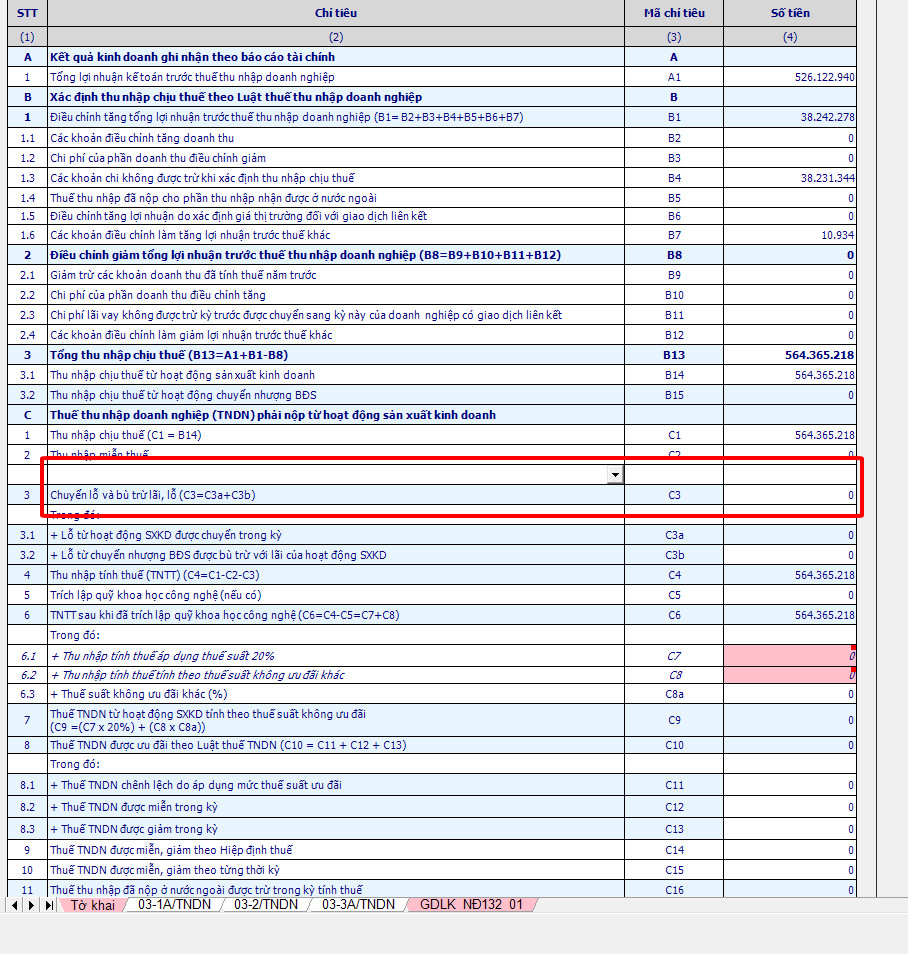
Task: Select the B7 amount cell 10.934
Action: tap(789, 235)
